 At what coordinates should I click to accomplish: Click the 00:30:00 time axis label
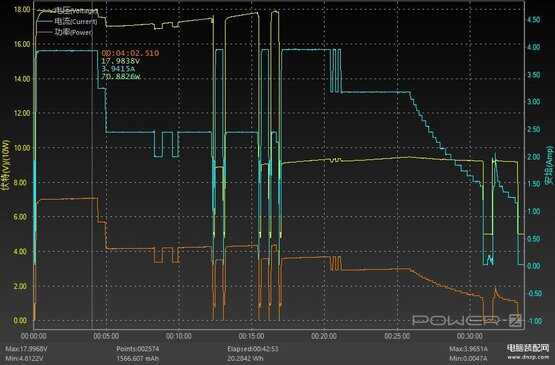pos(469,336)
